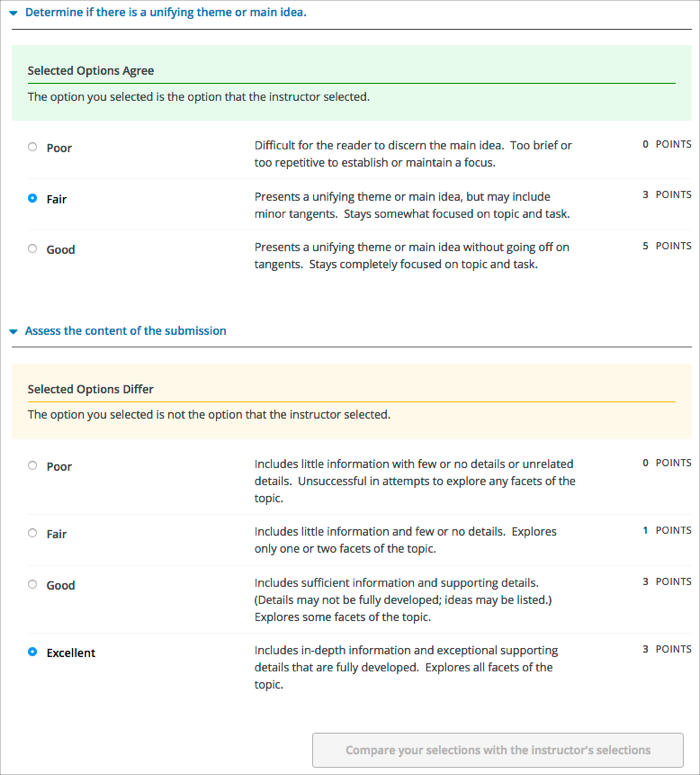Collapse the content assessment section arrow
Screen dimensions: 700x775
[x=13, y=331]
